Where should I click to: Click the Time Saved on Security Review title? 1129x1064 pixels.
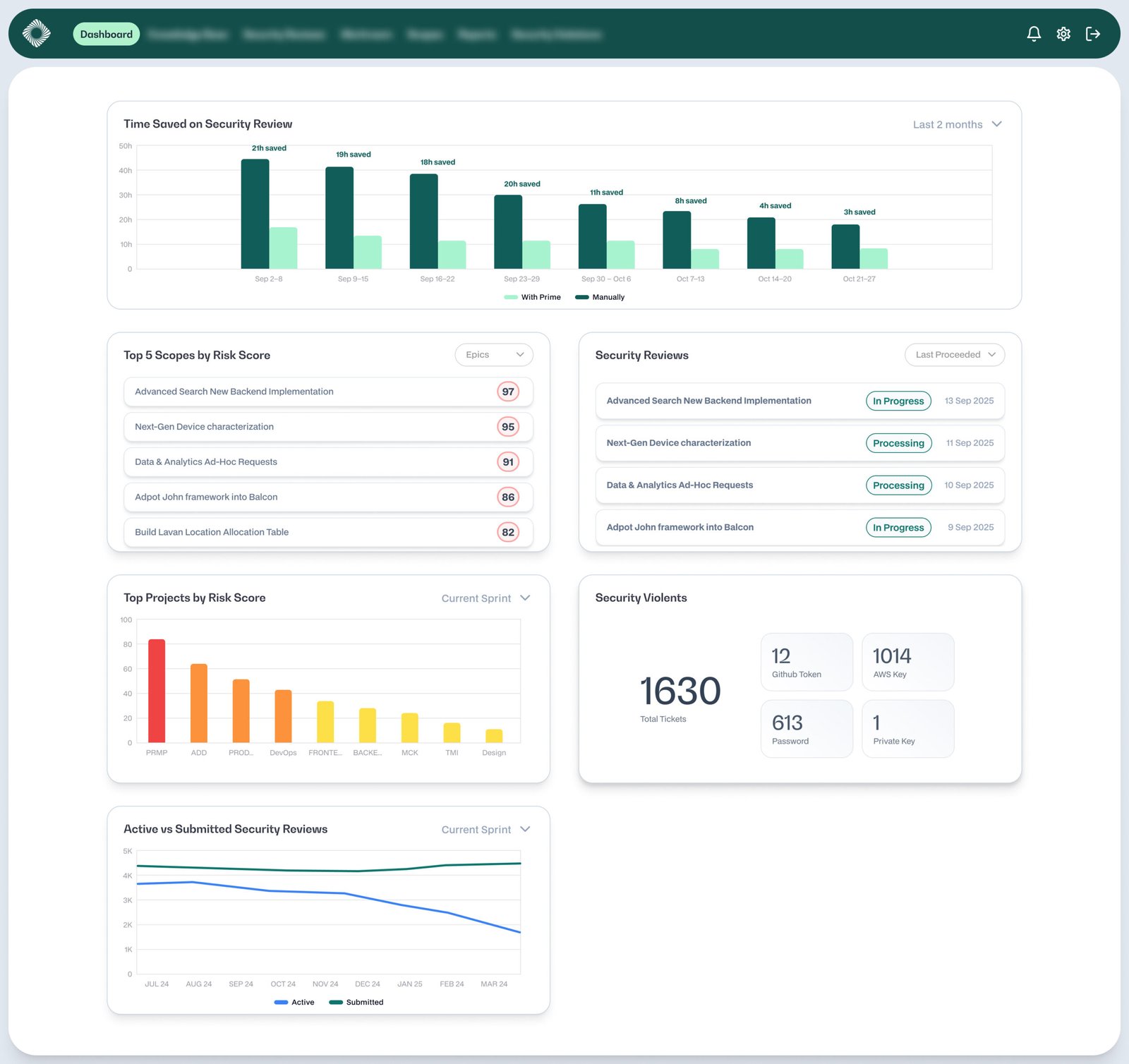pos(207,124)
